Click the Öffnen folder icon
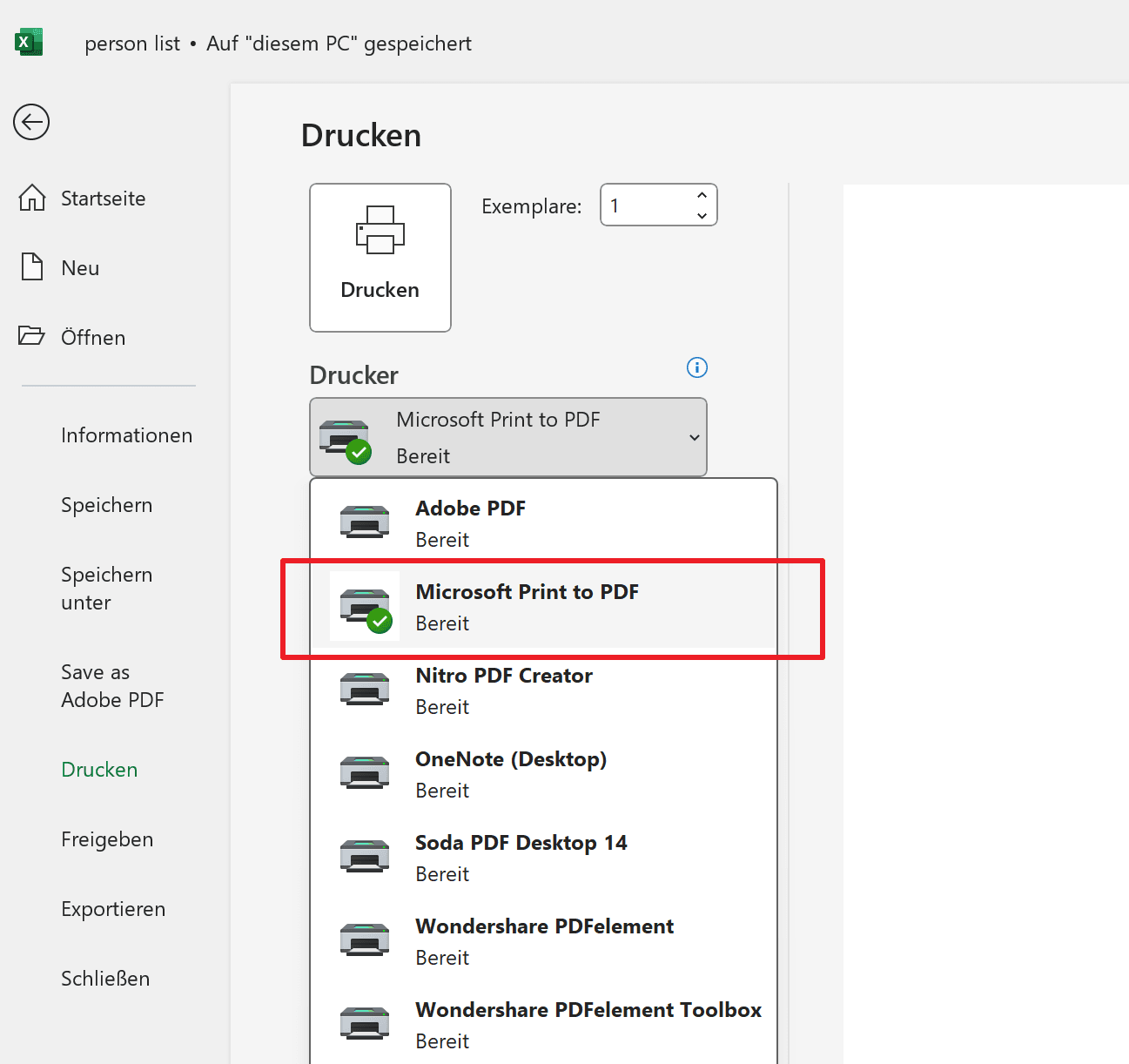The width and height of the screenshot is (1129, 1064). point(31,335)
